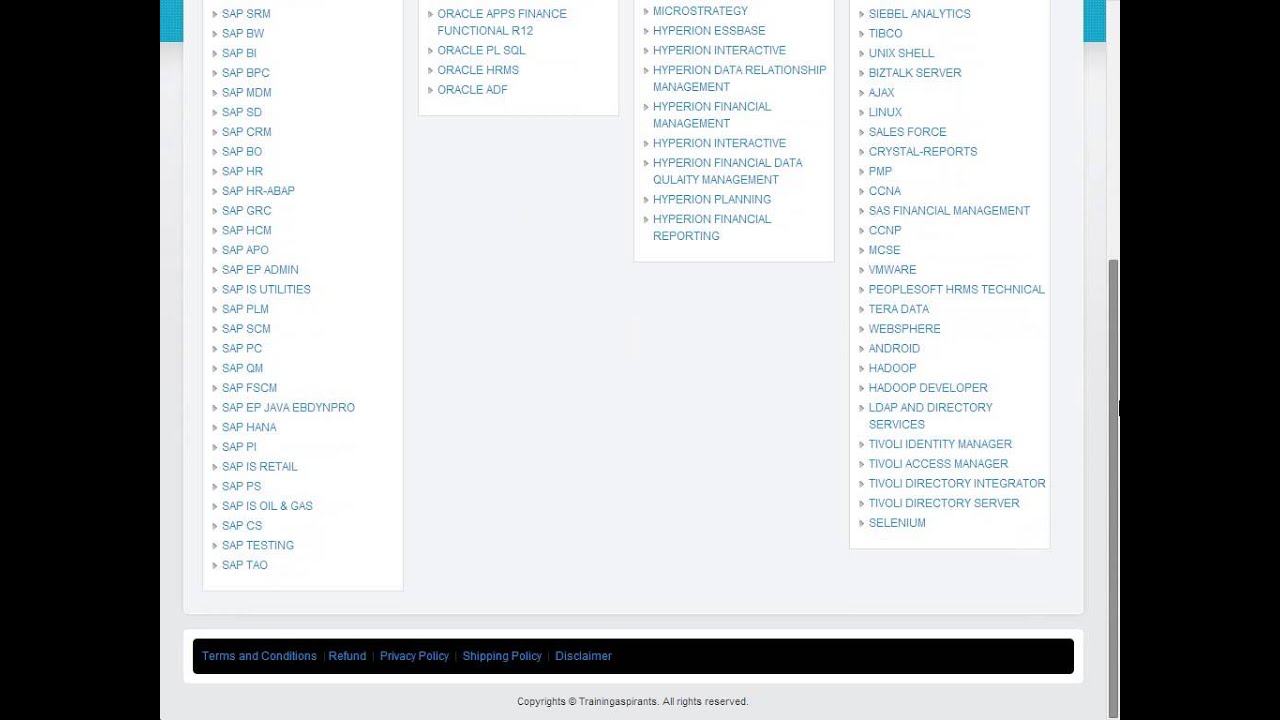The width and height of the screenshot is (1280, 720).
Task: Select SAP EP JAVA EBDYNPRO link
Action: [x=288, y=408]
